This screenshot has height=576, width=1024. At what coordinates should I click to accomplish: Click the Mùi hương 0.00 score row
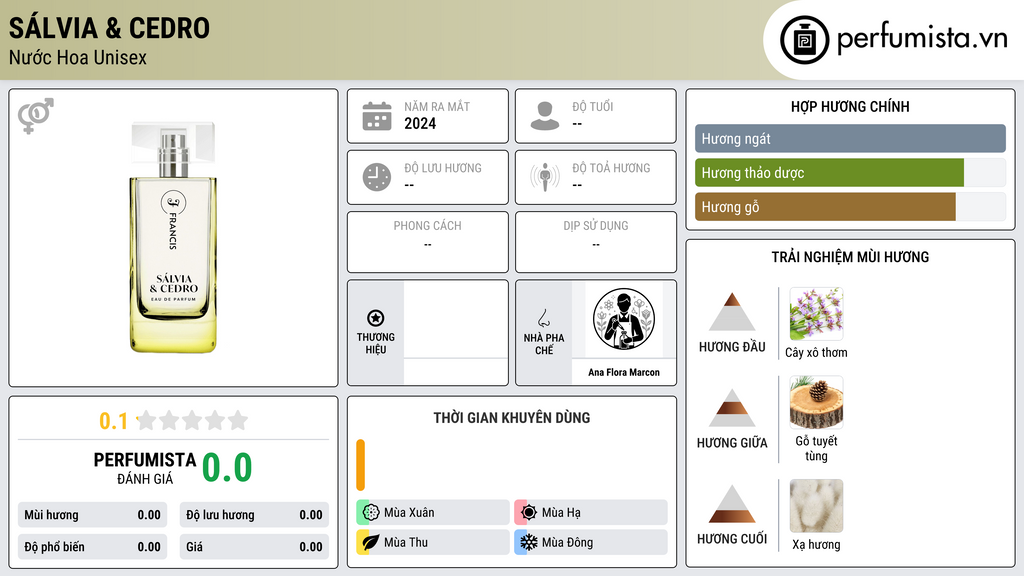[x=92, y=515]
